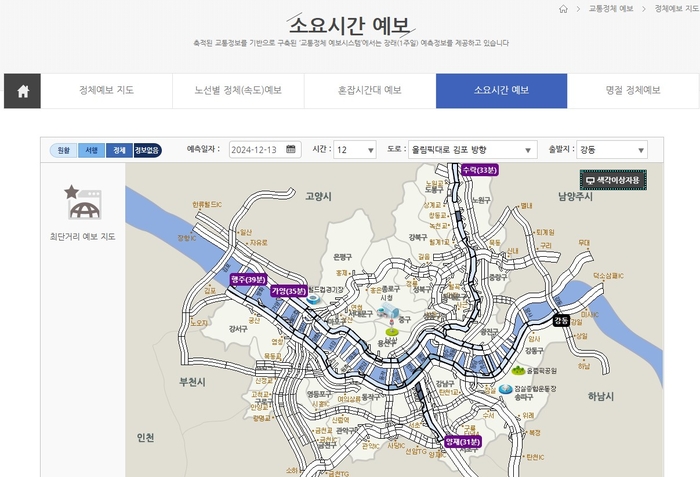Switch to 혼잡시간대 예보 tab
This screenshot has height=477, width=700.
[x=370, y=91]
